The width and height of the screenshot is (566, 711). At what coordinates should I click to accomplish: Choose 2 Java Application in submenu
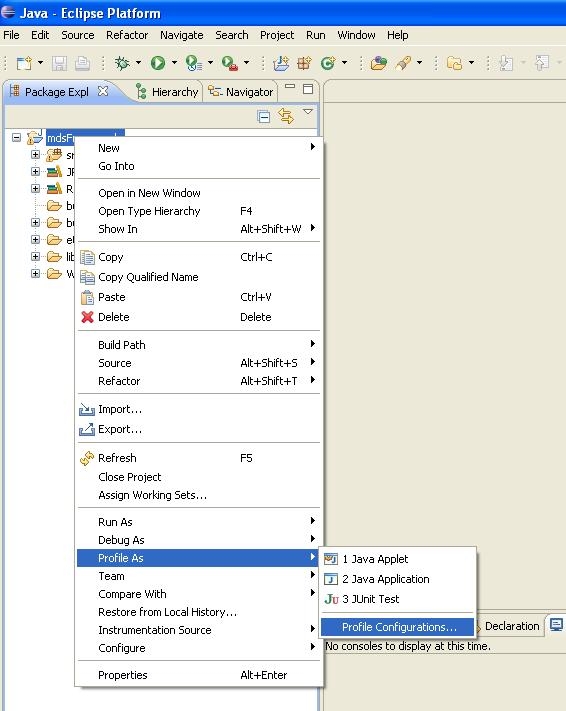(397, 579)
